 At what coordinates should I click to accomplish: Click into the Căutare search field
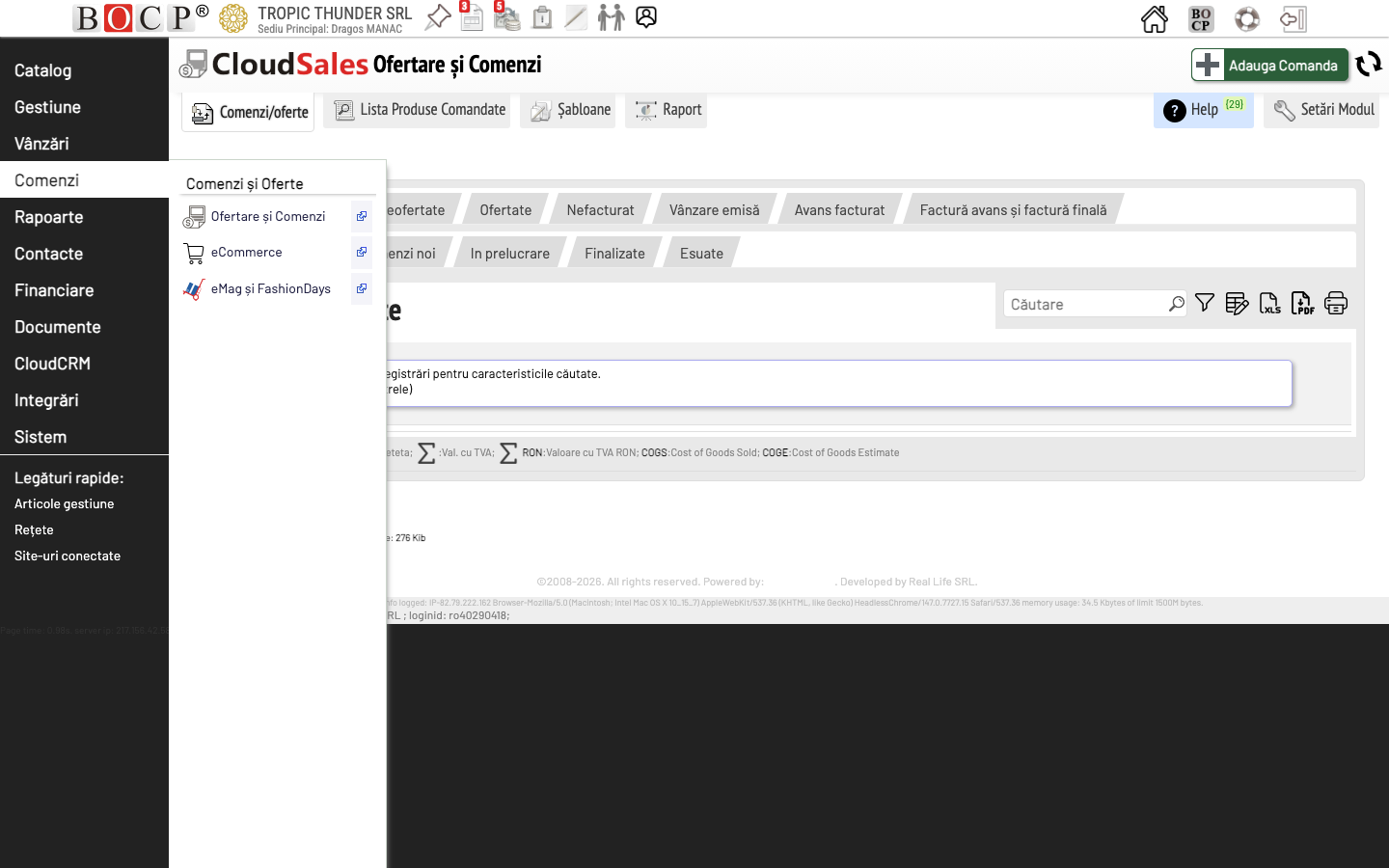click(x=1085, y=305)
